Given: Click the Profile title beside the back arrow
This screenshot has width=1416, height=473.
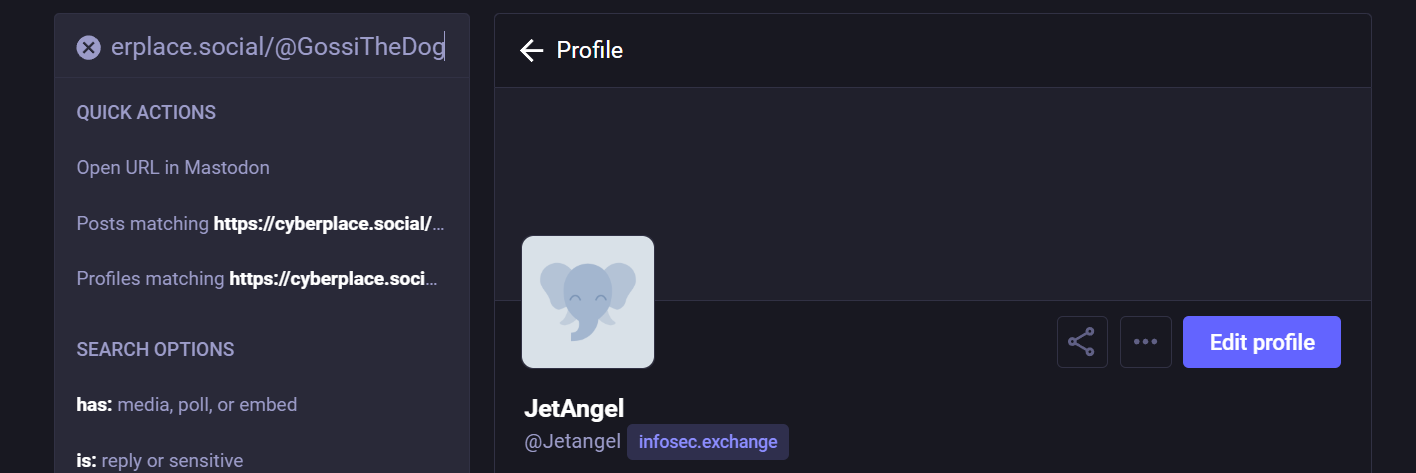Looking at the screenshot, I should tap(590, 50).
